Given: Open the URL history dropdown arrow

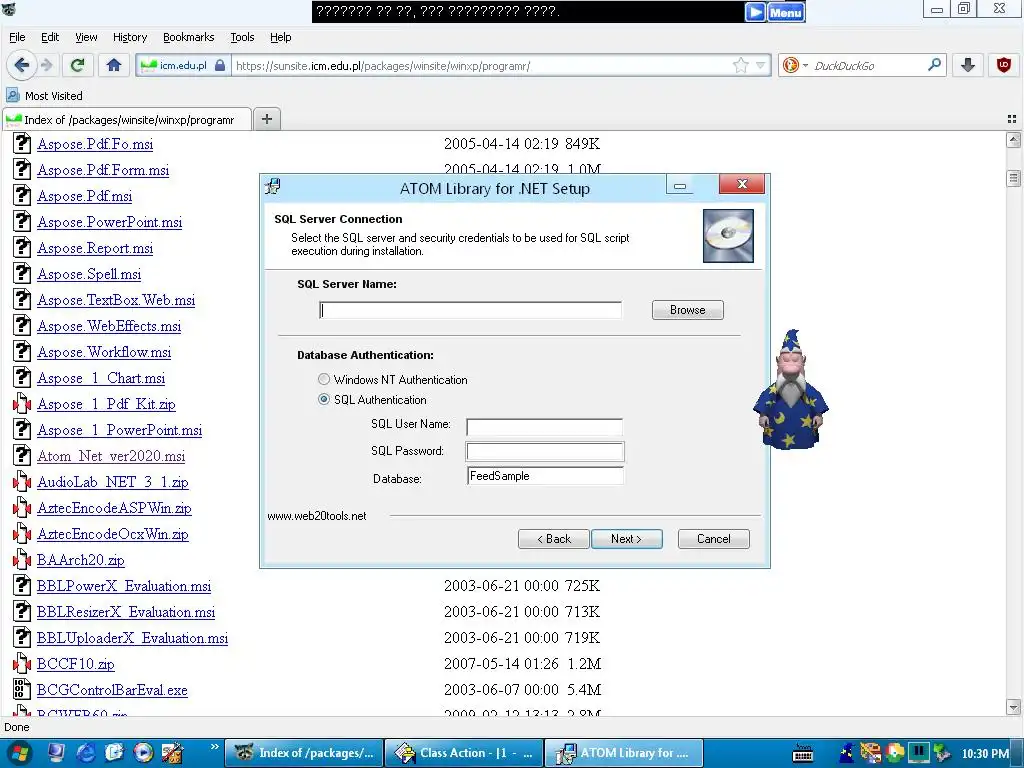Looking at the screenshot, I should (x=760, y=65).
